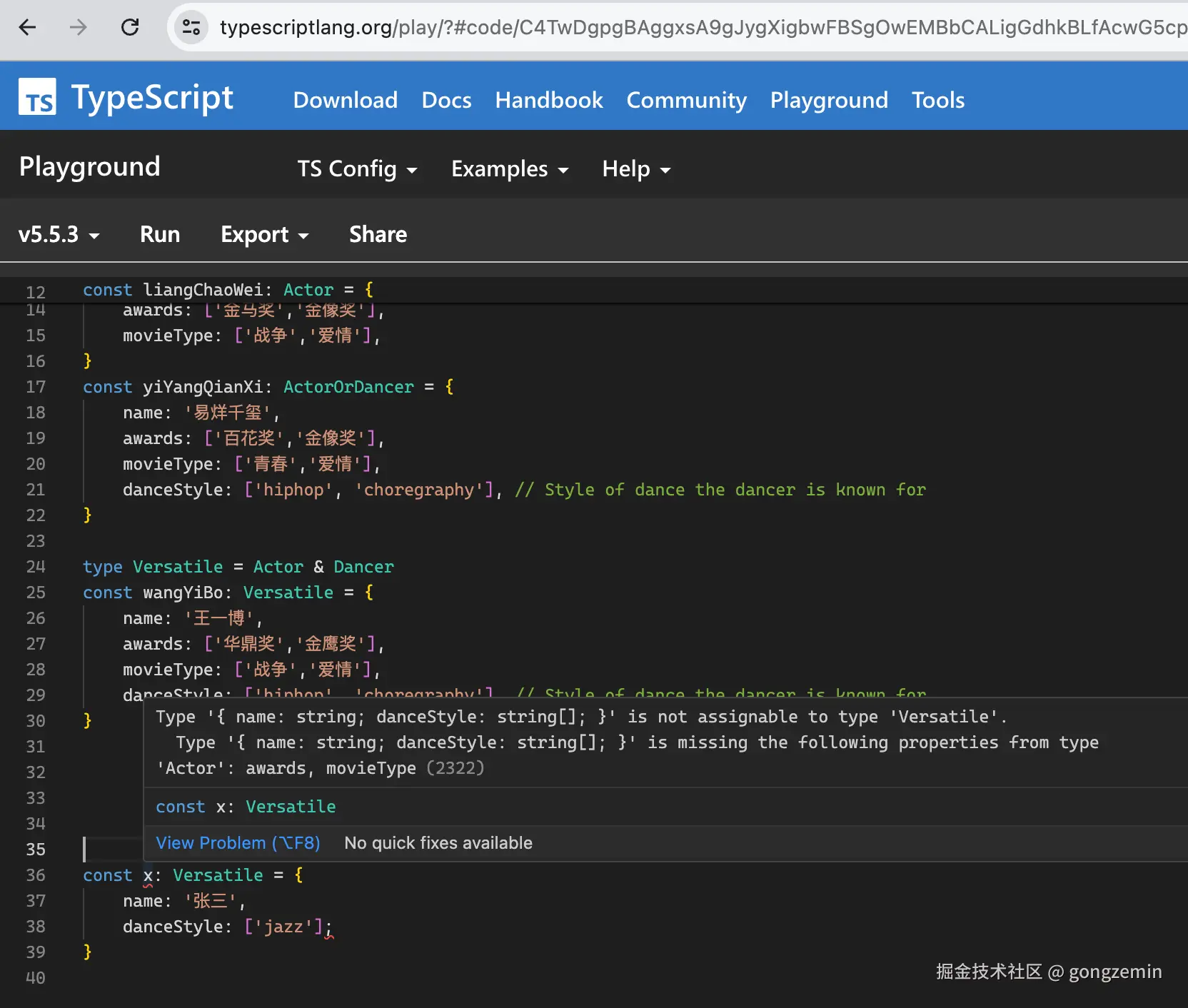The height and width of the screenshot is (1008, 1188).
Task: Open the Tools nav item
Action: point(938,100)
